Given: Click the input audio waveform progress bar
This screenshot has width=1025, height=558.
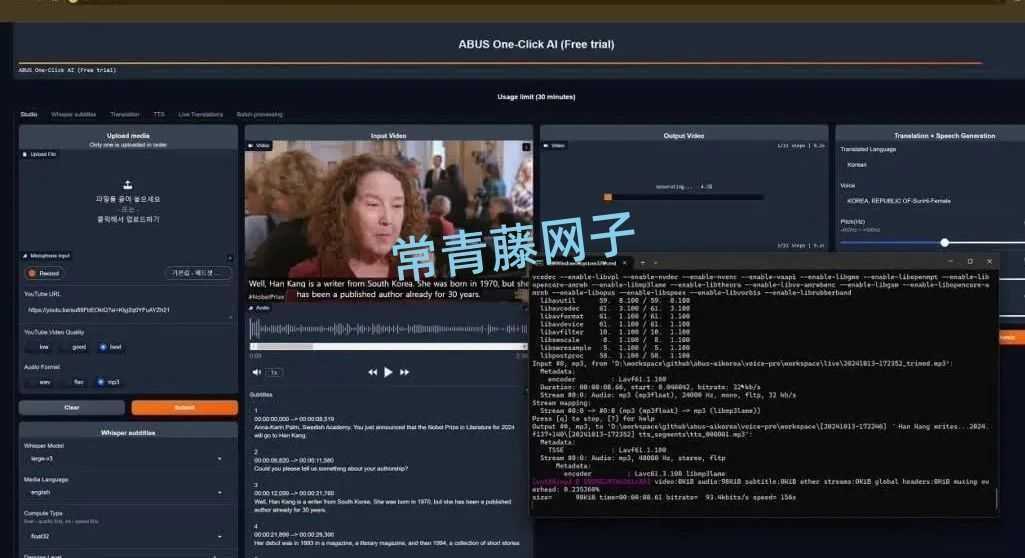Looking at the screenshot, I should [388, 346].
